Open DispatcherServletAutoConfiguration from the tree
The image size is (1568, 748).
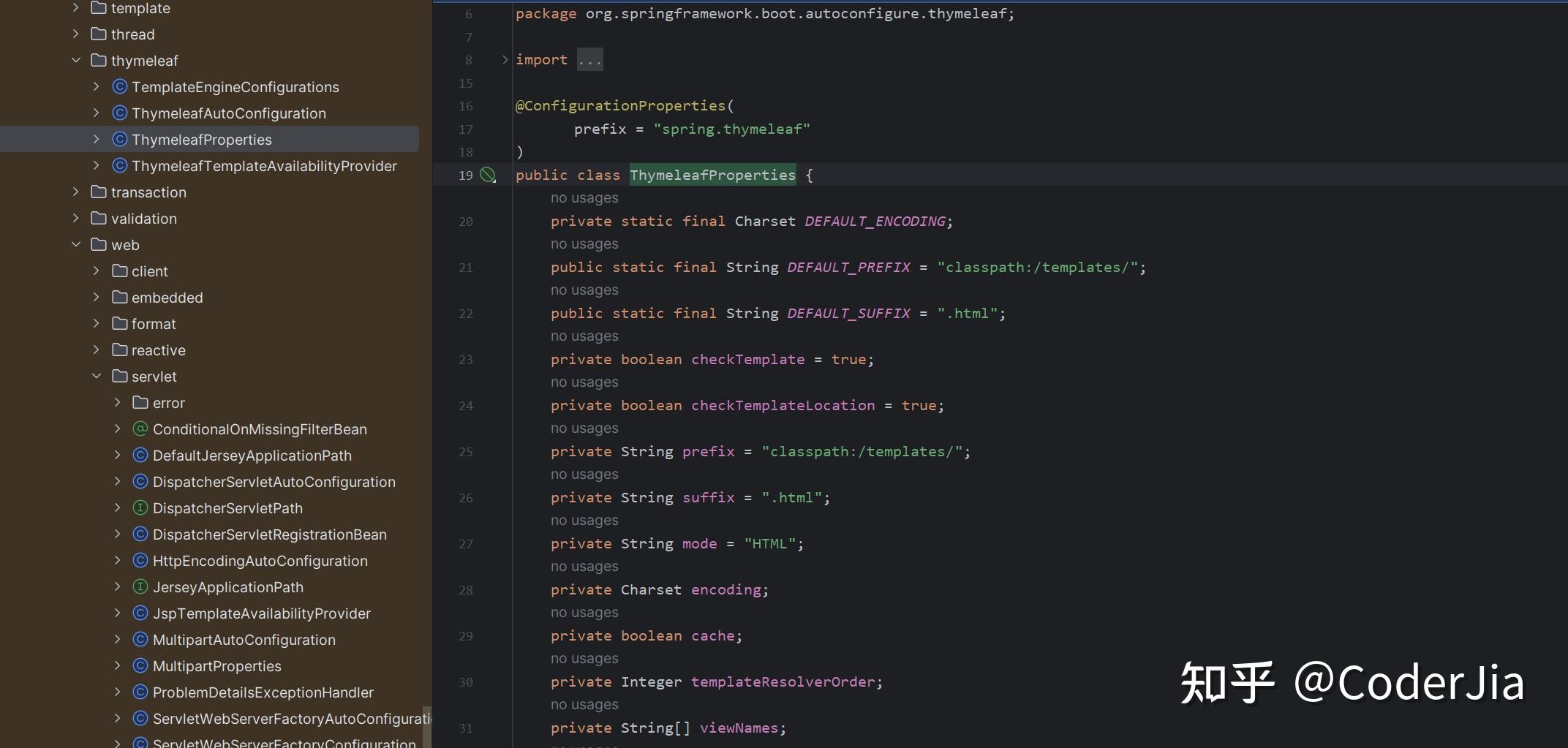(274, 482)
